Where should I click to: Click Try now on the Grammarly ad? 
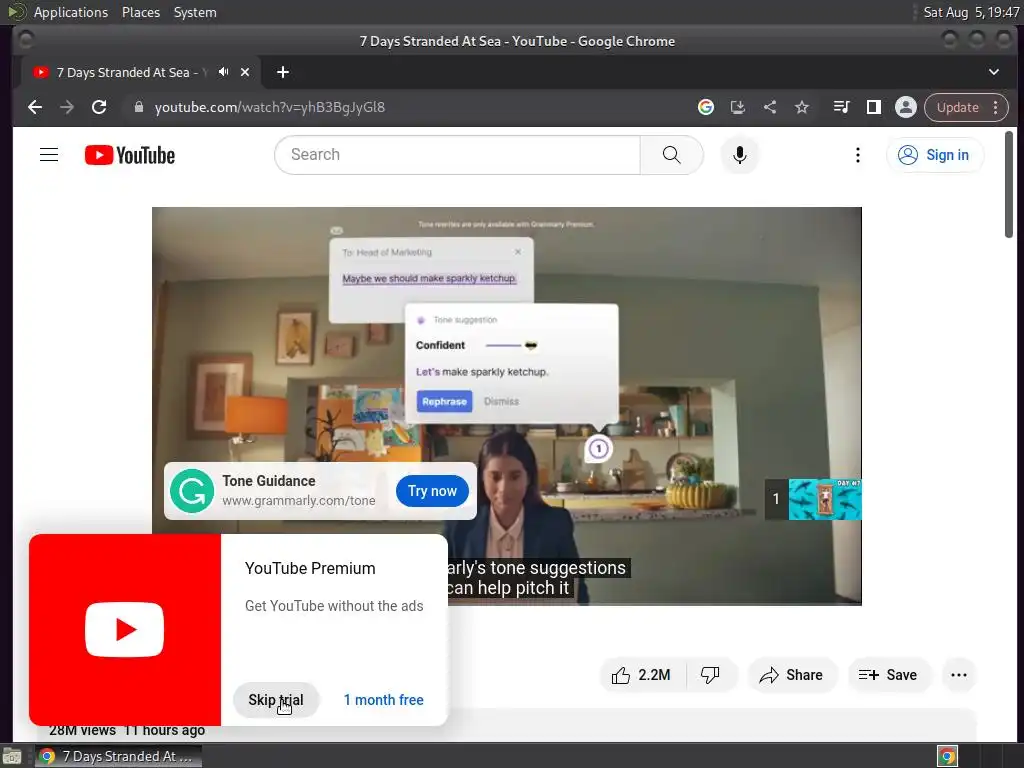coord(432,491)
